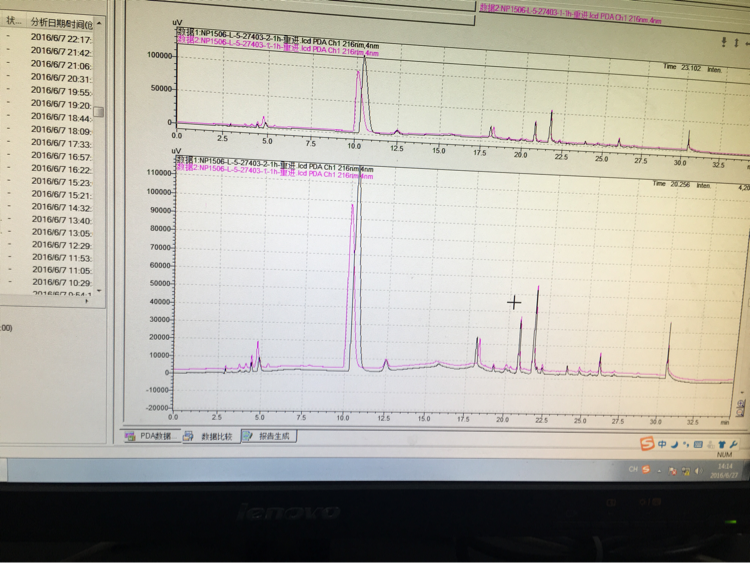Image resolution: width=750 pixels, height=563 pixels.
Task: Click the peak near 30.8 min in lower chromatogram
Action: (x=670, y=349)
